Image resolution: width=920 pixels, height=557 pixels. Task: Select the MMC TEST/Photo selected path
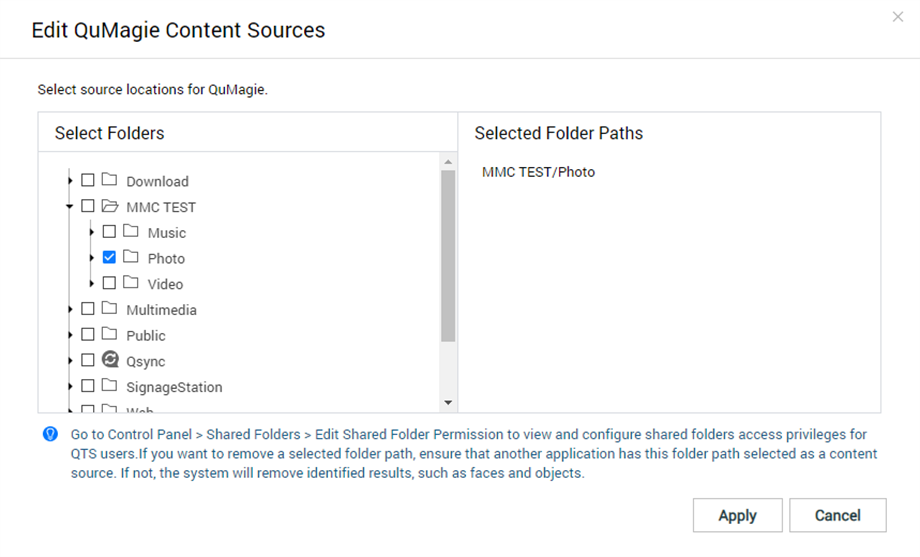click(538, 172)
